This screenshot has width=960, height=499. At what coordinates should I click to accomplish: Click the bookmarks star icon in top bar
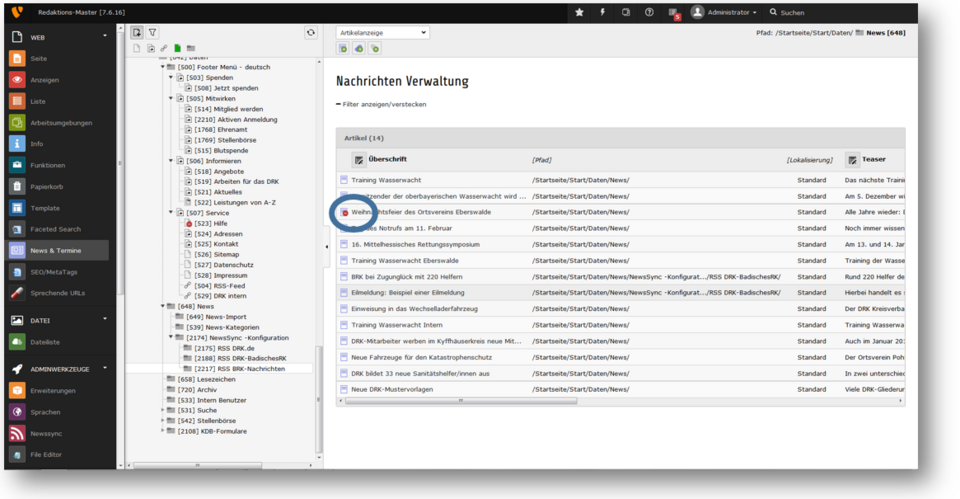[x=579, y=12]
